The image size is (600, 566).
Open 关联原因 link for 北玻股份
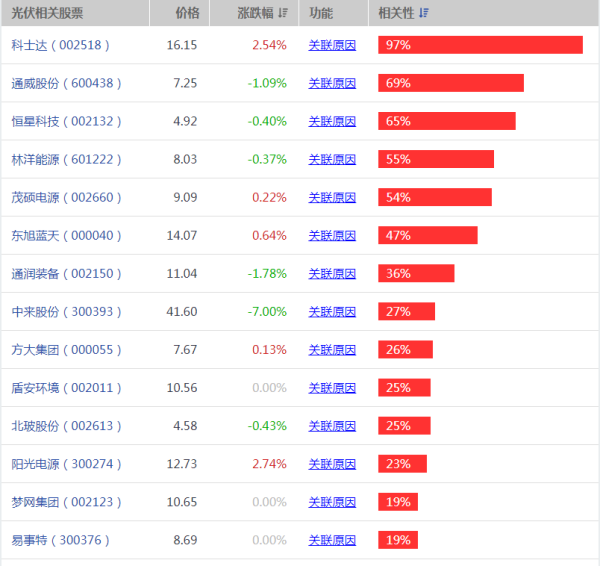tap(332, 426)
